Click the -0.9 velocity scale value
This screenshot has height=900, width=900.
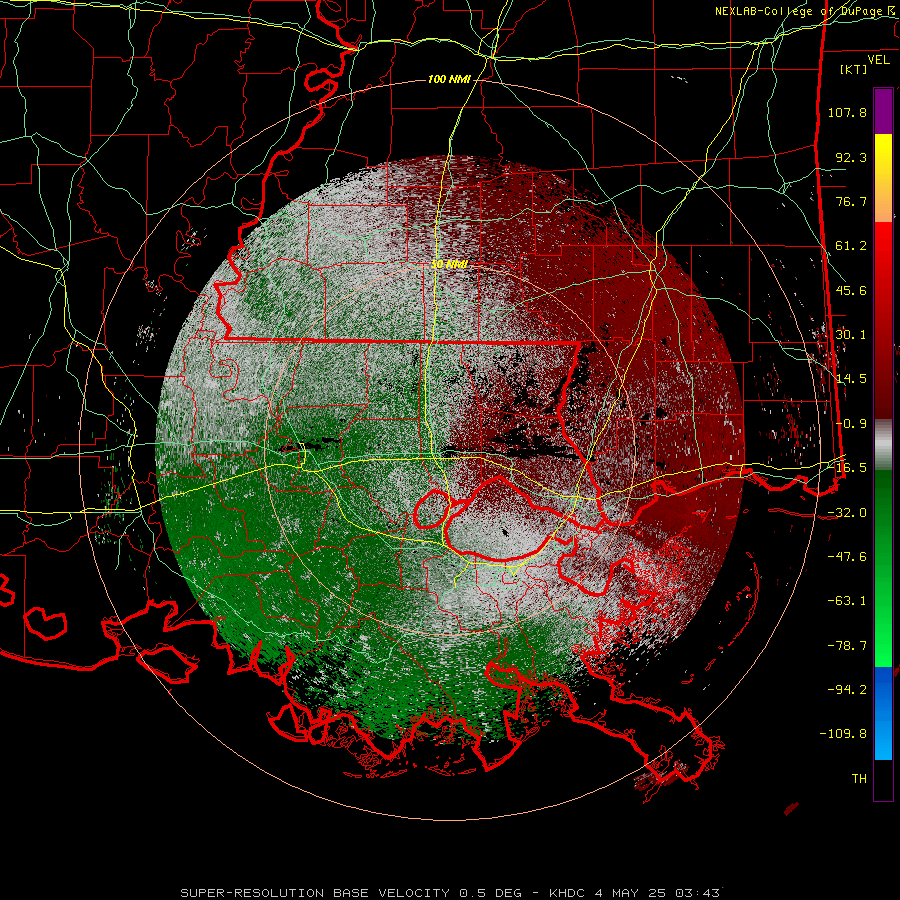(851, 424)
